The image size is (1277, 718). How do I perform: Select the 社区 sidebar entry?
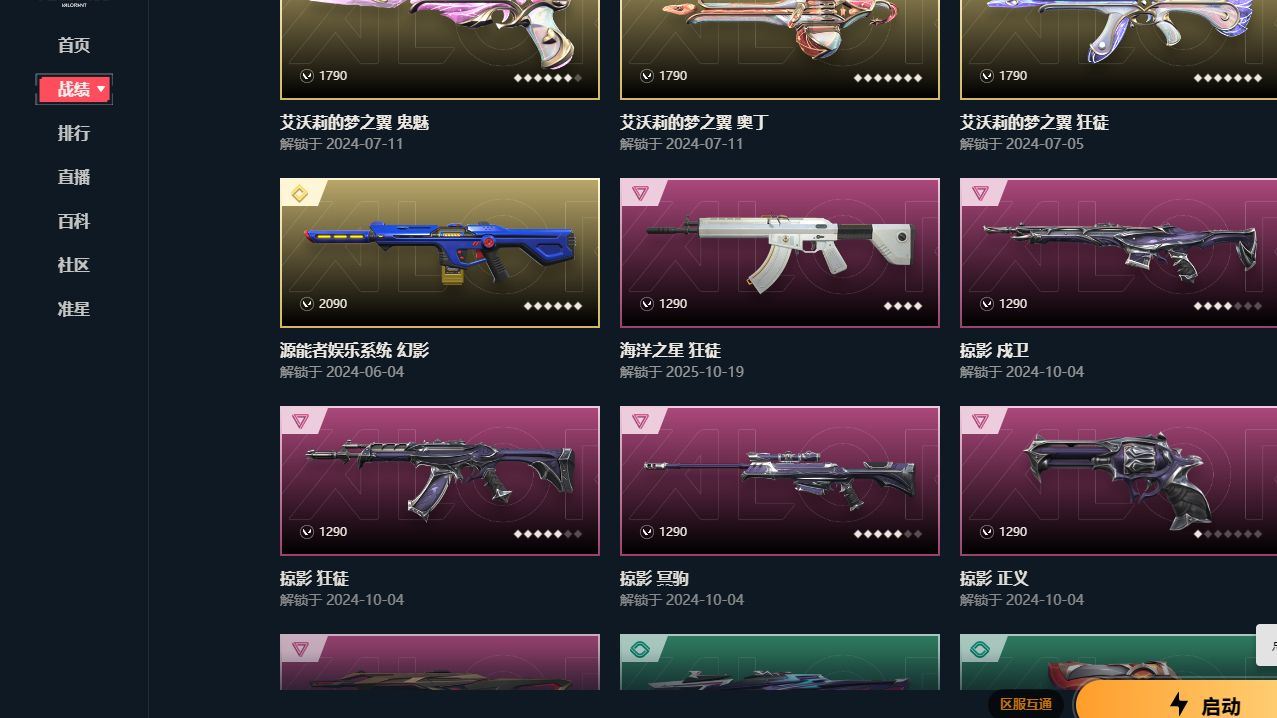(74, 265)
